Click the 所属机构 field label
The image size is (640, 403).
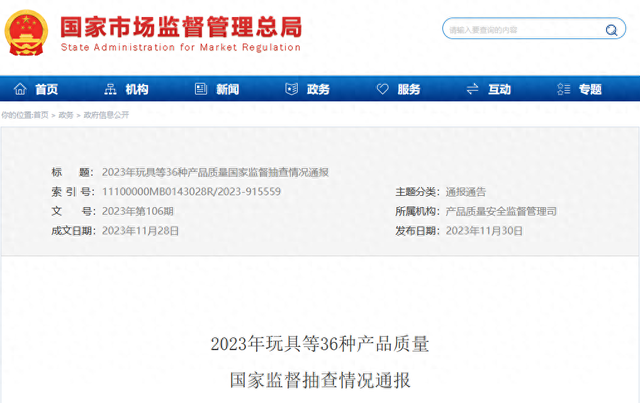point(417,212)
